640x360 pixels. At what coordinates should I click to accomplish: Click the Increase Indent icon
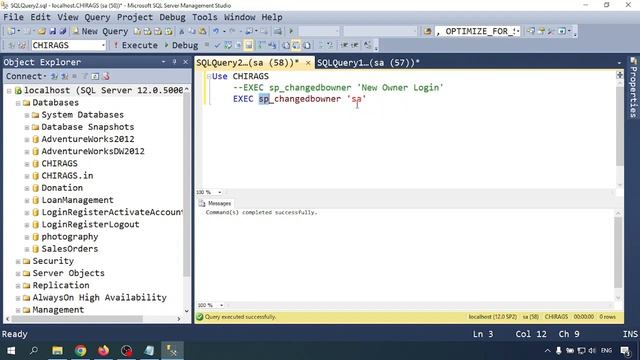click(355, 45)
